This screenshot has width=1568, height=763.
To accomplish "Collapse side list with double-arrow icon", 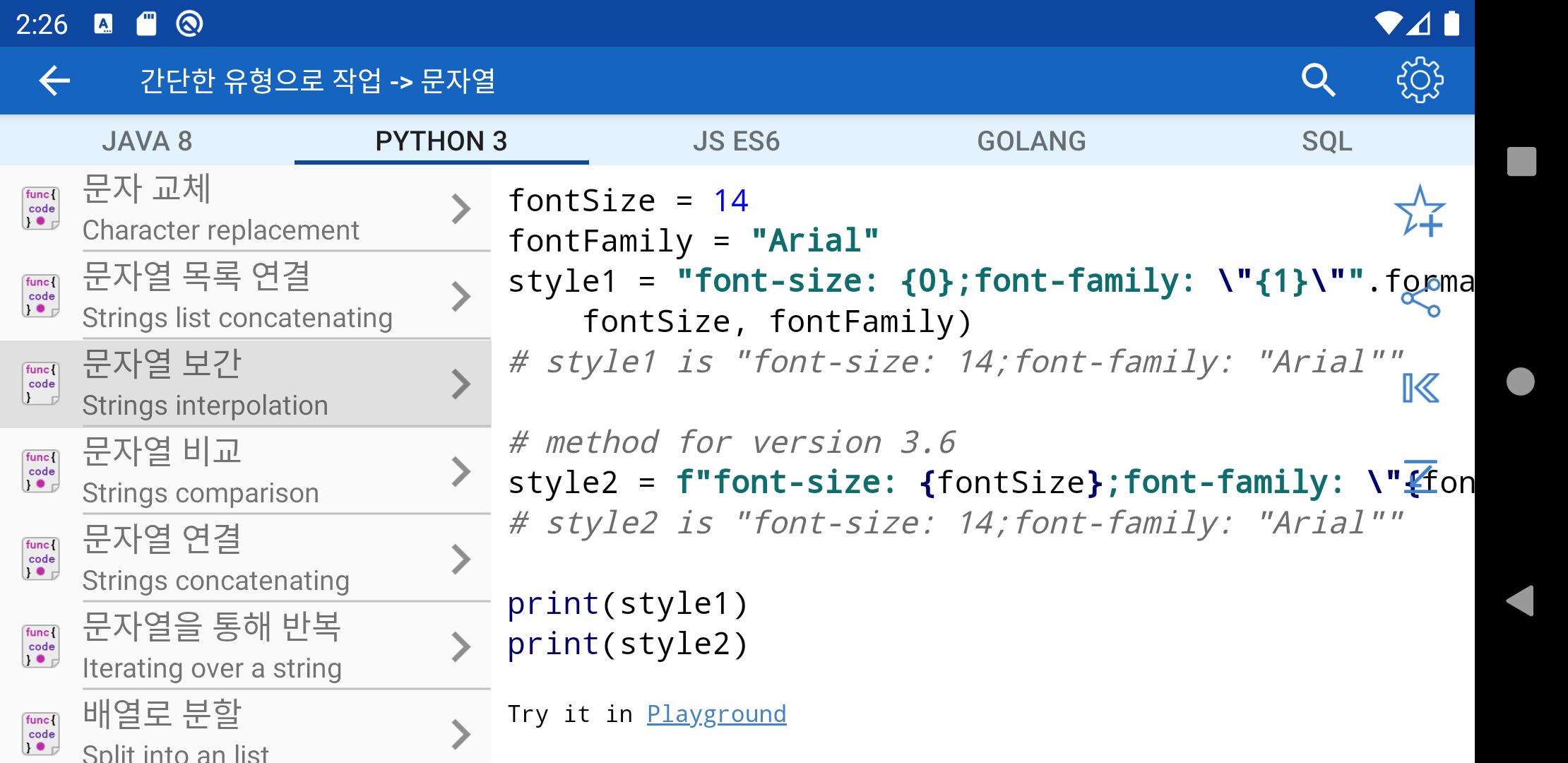I will [1420, 388].
